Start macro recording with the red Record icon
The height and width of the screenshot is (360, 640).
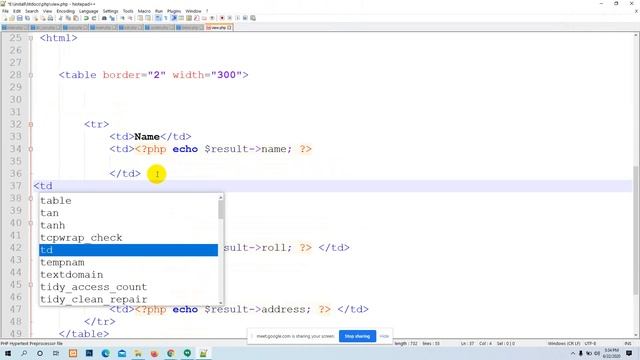pos(222,18)
